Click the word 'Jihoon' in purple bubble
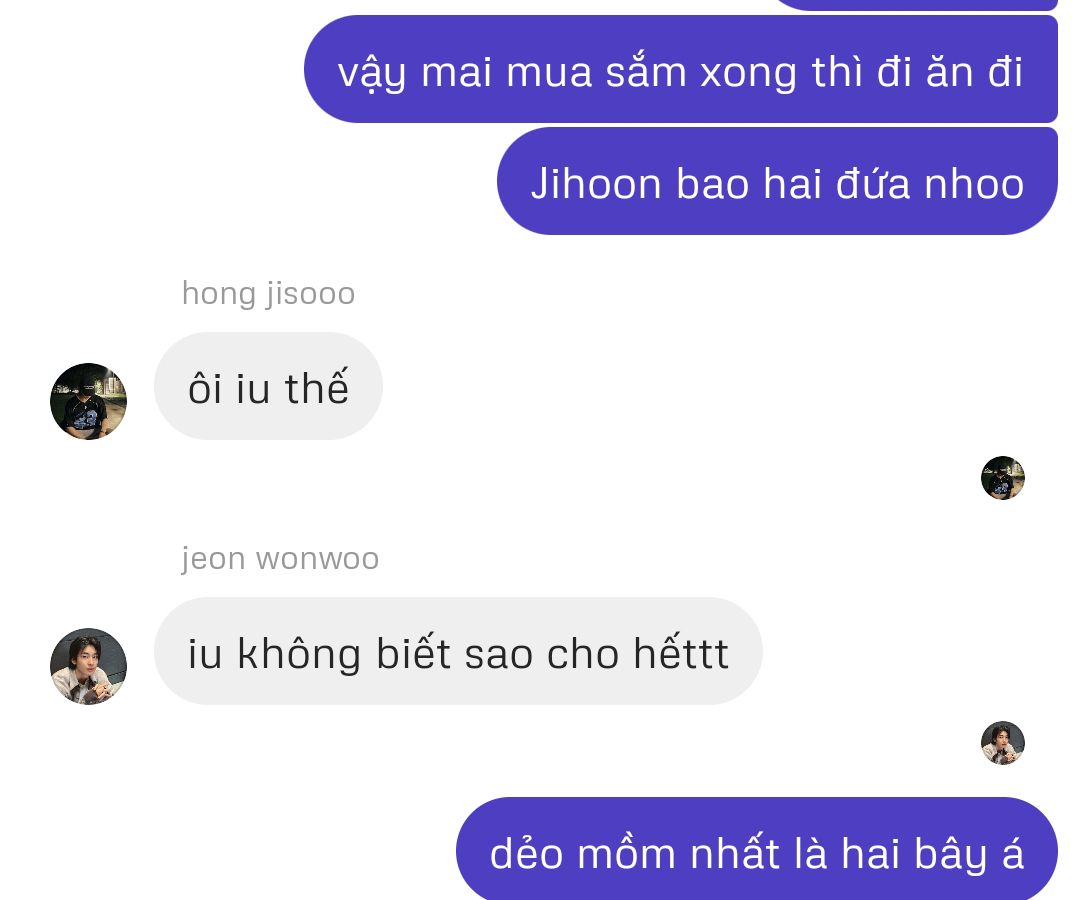 (x=596, y=184)
